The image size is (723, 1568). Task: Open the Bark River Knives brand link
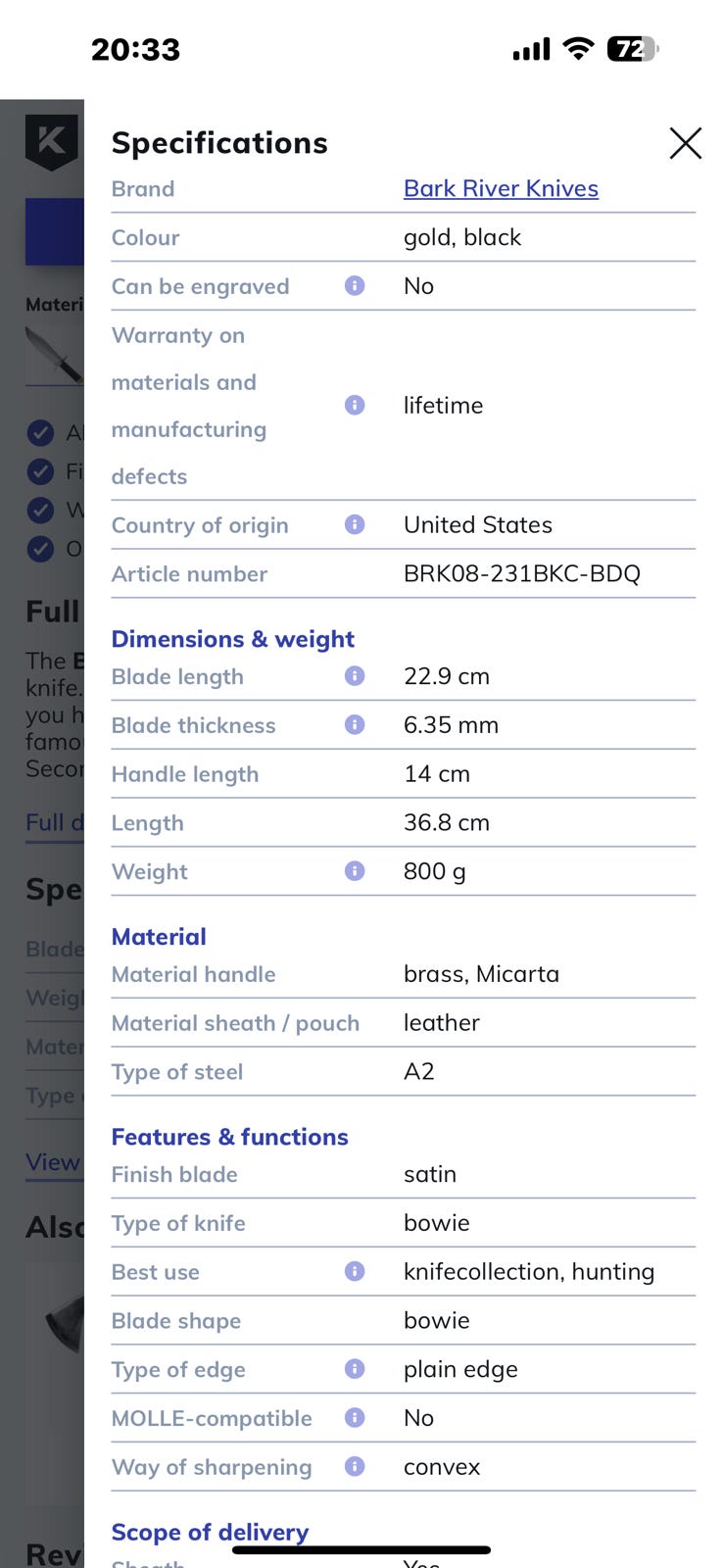click(x=501, y=188)
